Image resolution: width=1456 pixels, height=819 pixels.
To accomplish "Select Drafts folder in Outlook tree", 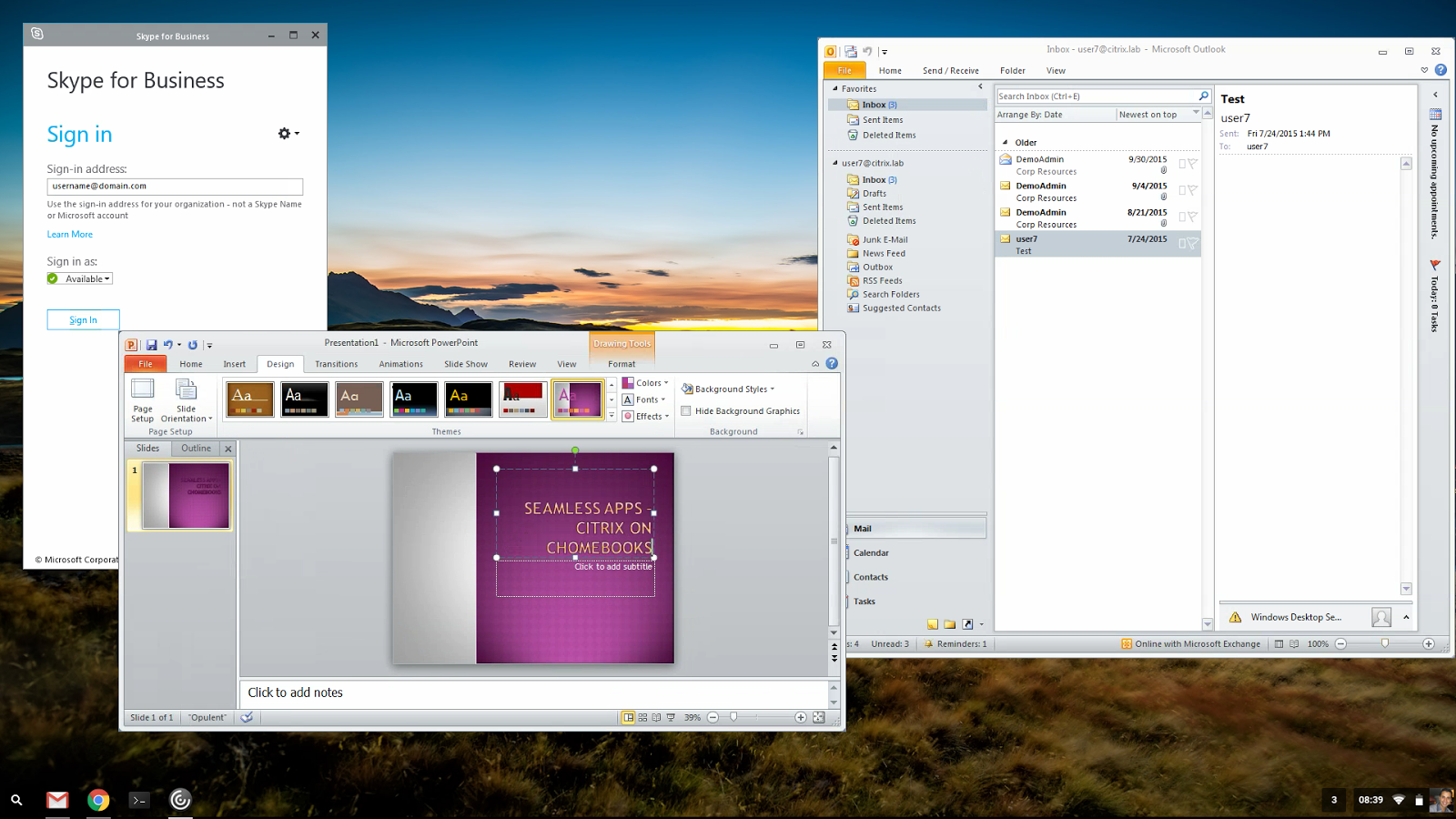I will click(x=875, y=193).
